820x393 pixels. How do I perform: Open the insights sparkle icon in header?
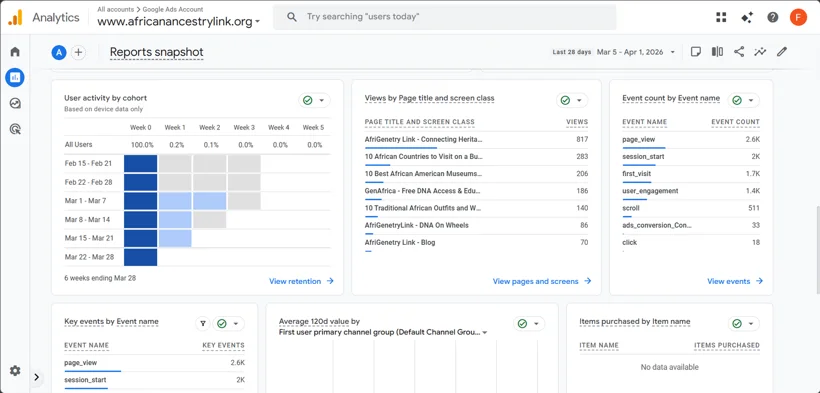[747, 17]
